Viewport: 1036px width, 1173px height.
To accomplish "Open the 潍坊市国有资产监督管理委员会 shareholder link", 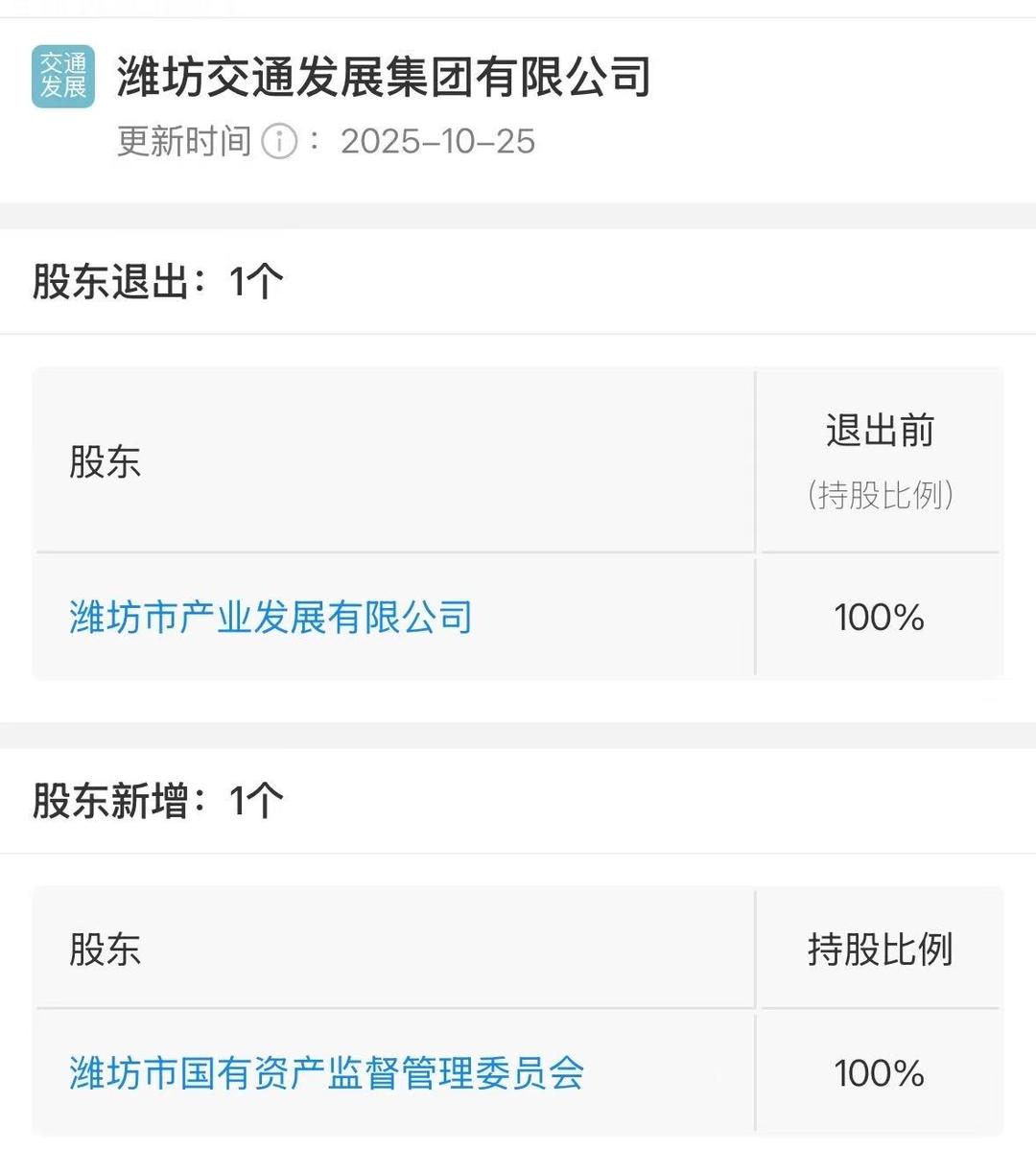I will (326, 1072).
